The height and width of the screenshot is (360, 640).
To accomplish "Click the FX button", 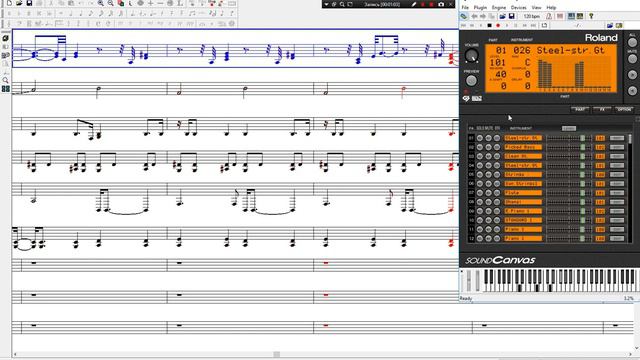I will tap(602, 109).
